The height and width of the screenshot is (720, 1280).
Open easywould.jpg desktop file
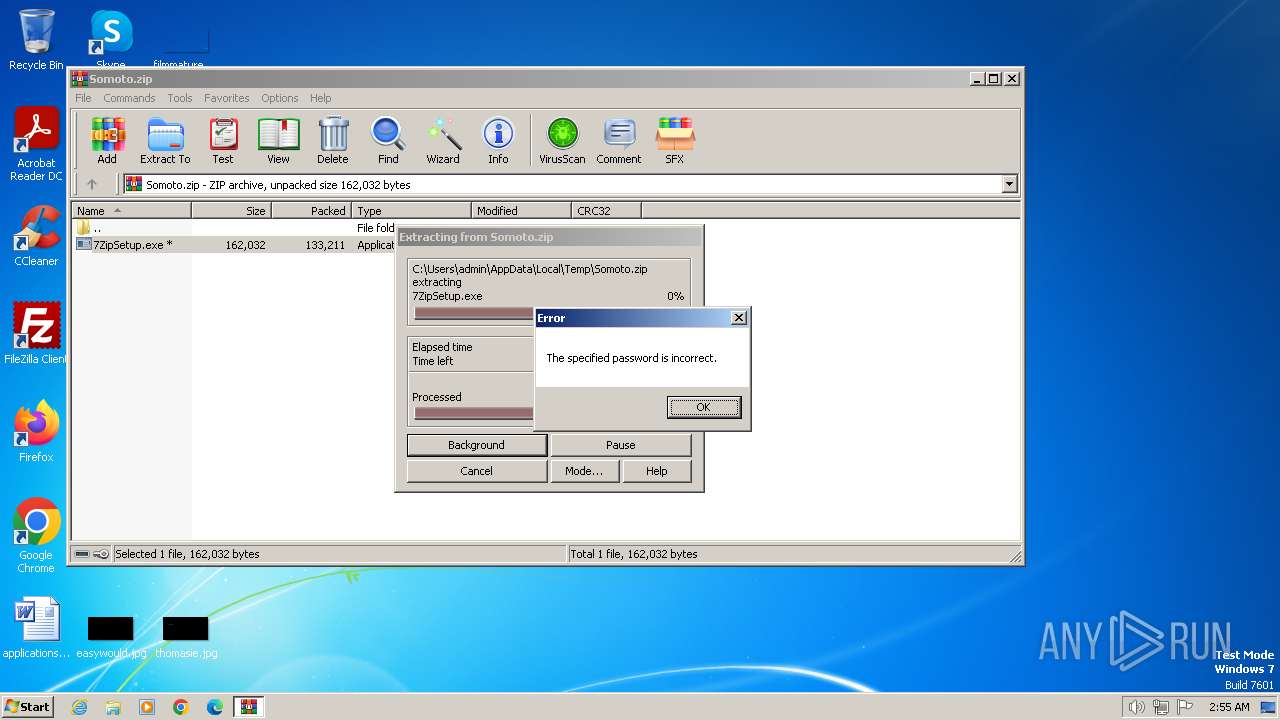click(111, 637)
